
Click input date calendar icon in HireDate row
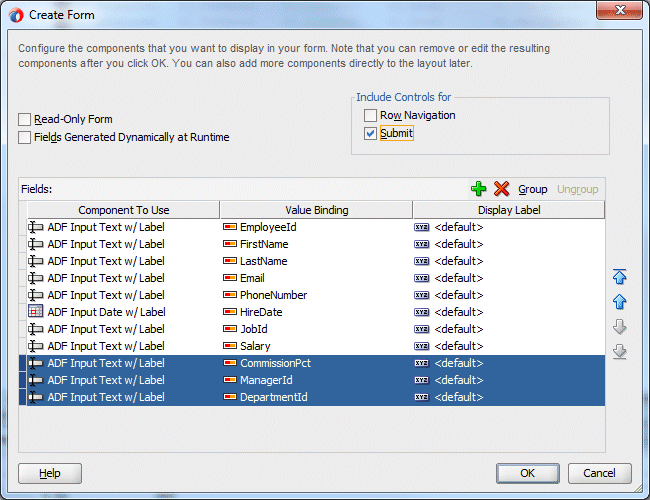click(x=36, y=311)
